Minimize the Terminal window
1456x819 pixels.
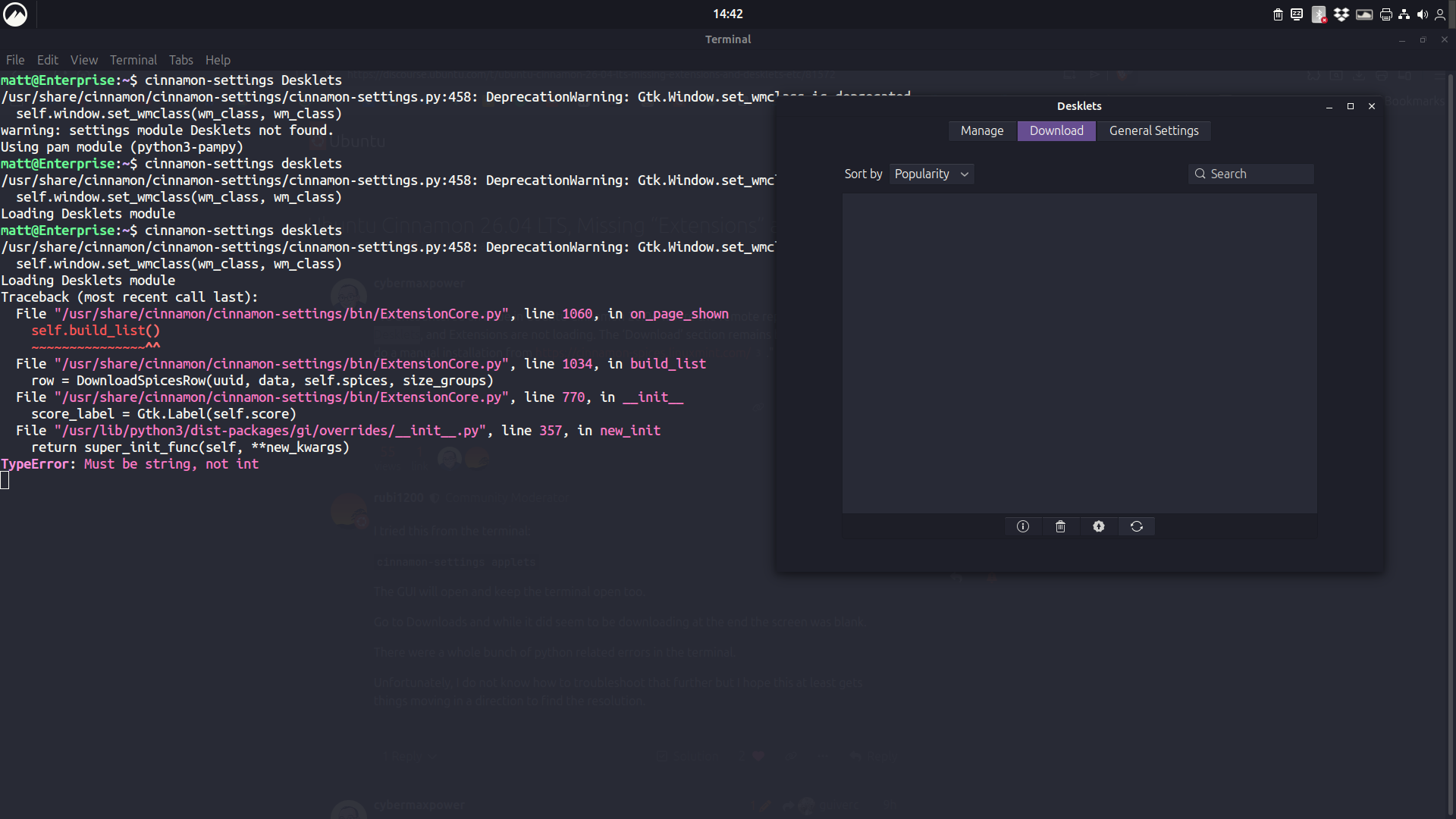pos(1402,40)
